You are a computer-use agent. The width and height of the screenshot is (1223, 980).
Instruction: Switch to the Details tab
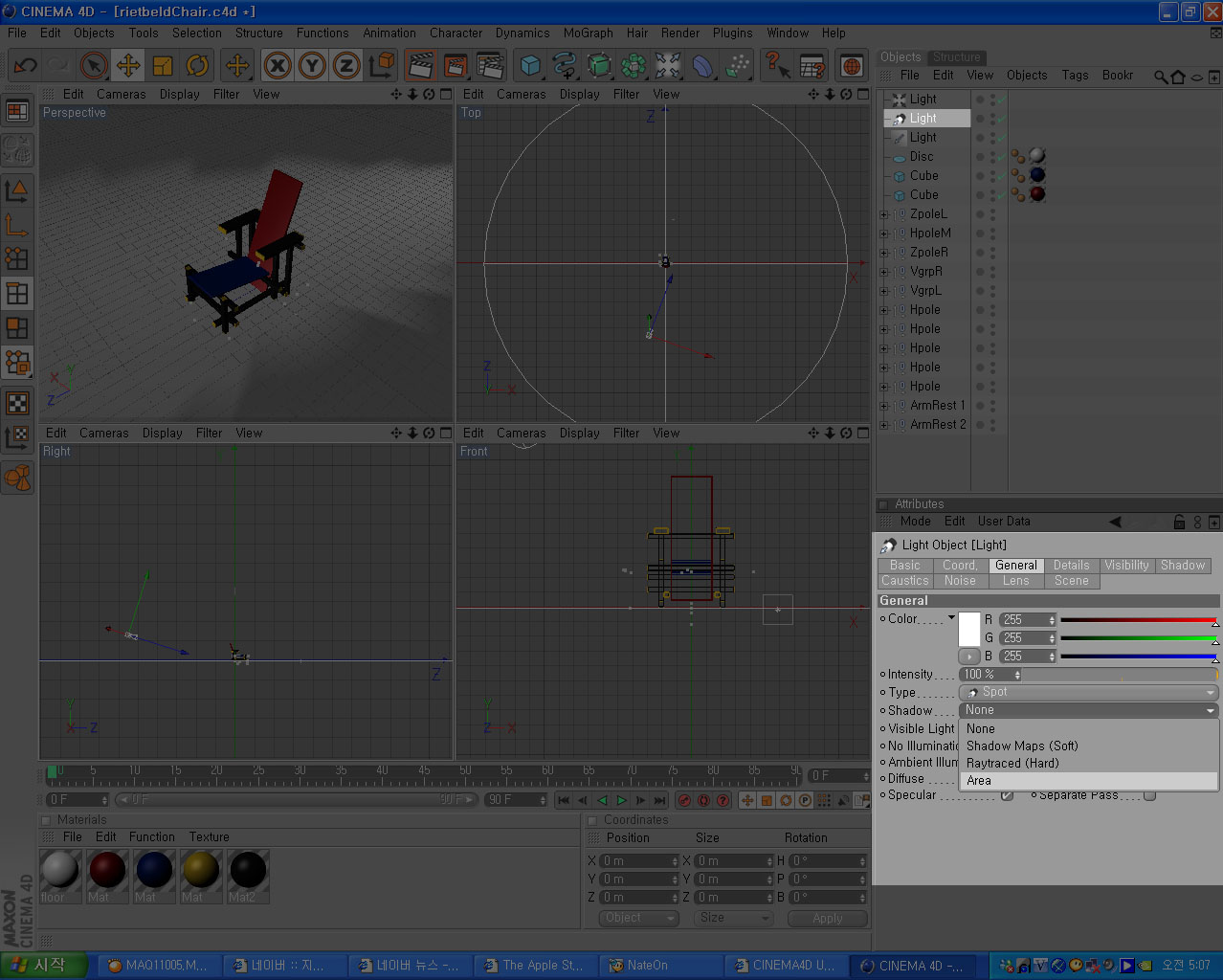pyautogui.click(x=1071, y=566)
